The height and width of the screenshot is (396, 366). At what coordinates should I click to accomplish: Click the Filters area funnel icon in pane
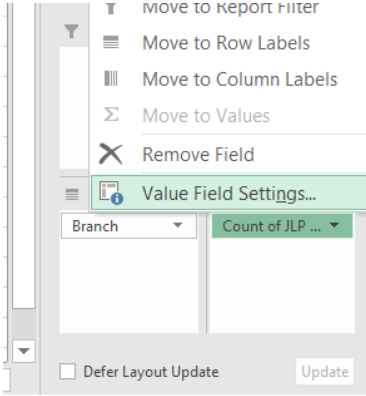click(71, 31)
